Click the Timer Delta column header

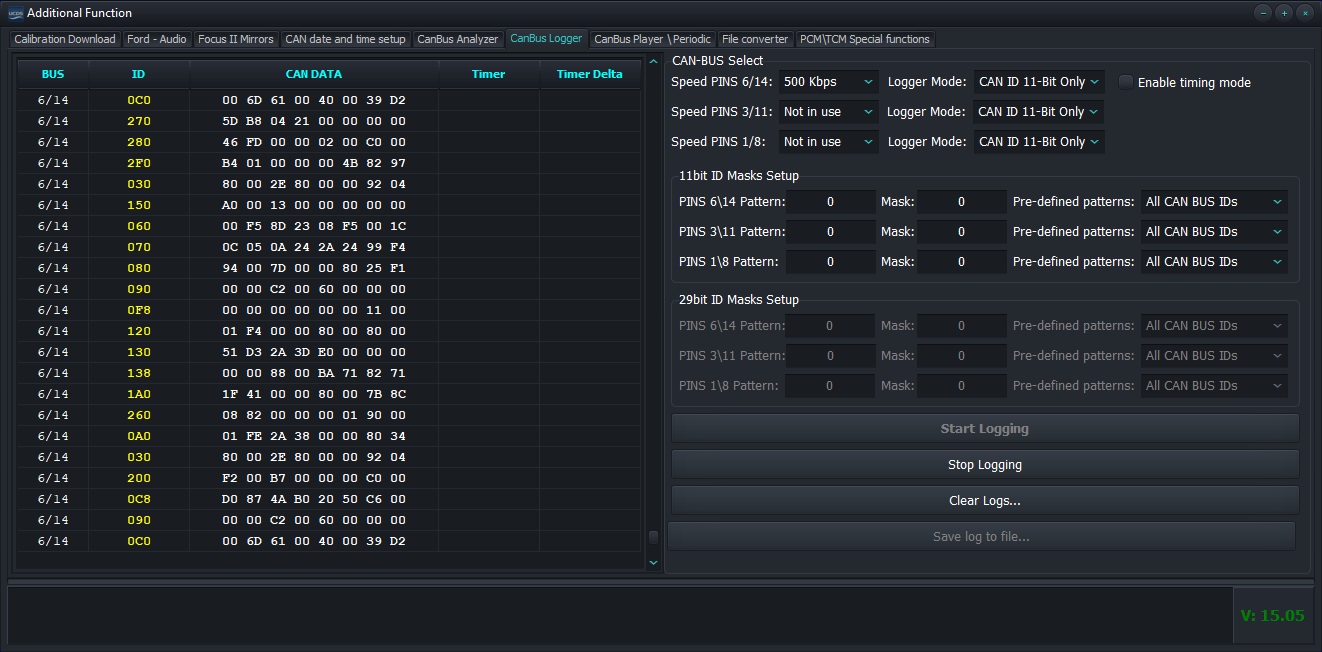tap(589, 74)
